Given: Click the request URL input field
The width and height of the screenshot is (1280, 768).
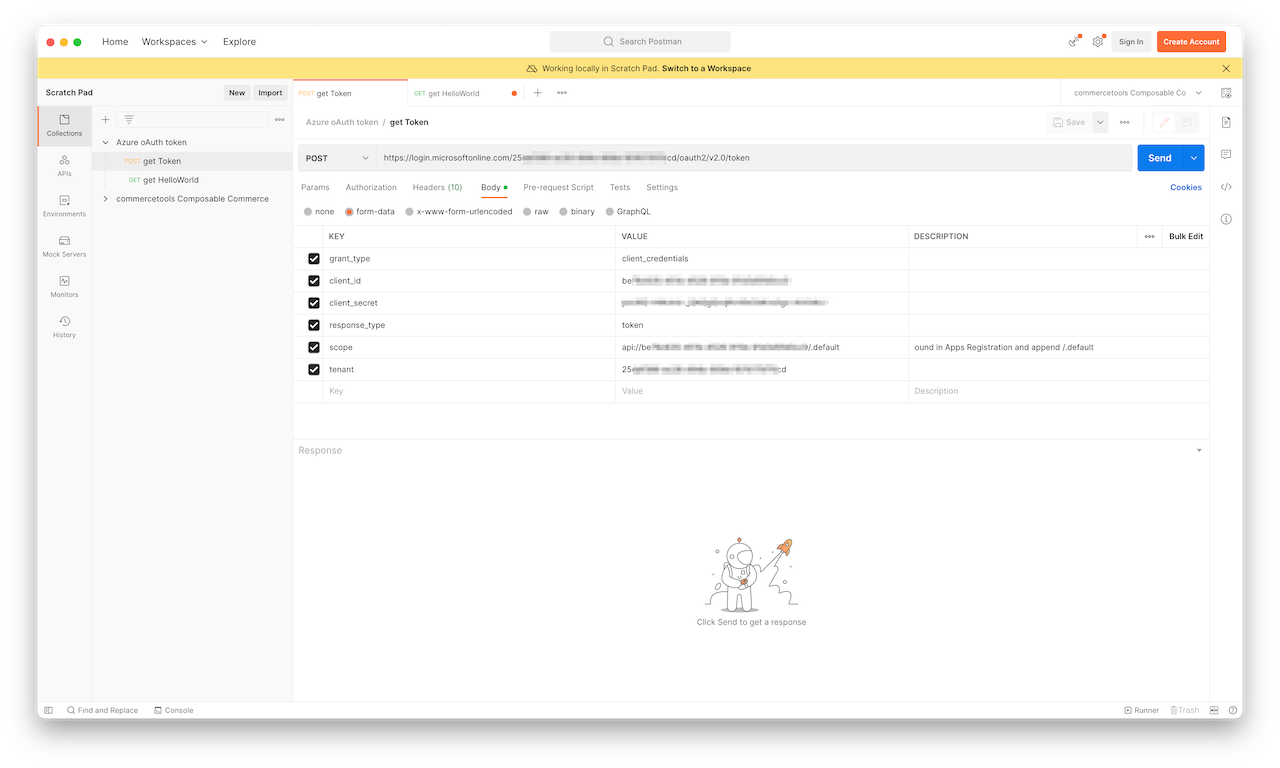Looking at the screenshot, I should [754, 158].
